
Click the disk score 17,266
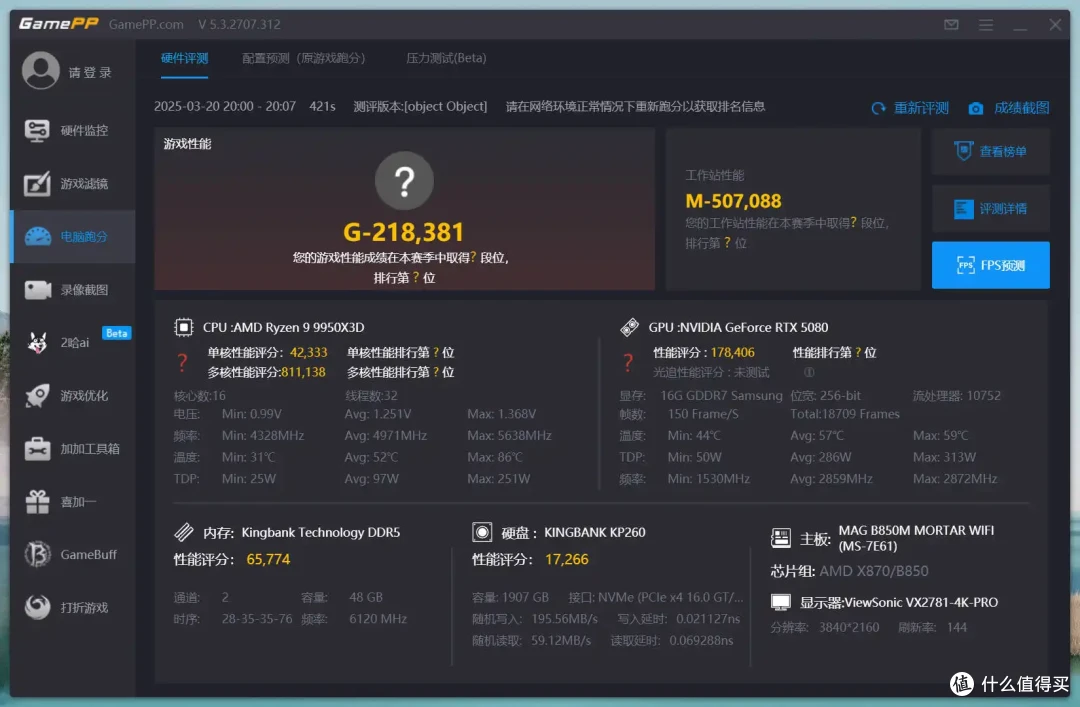point(567,559)
